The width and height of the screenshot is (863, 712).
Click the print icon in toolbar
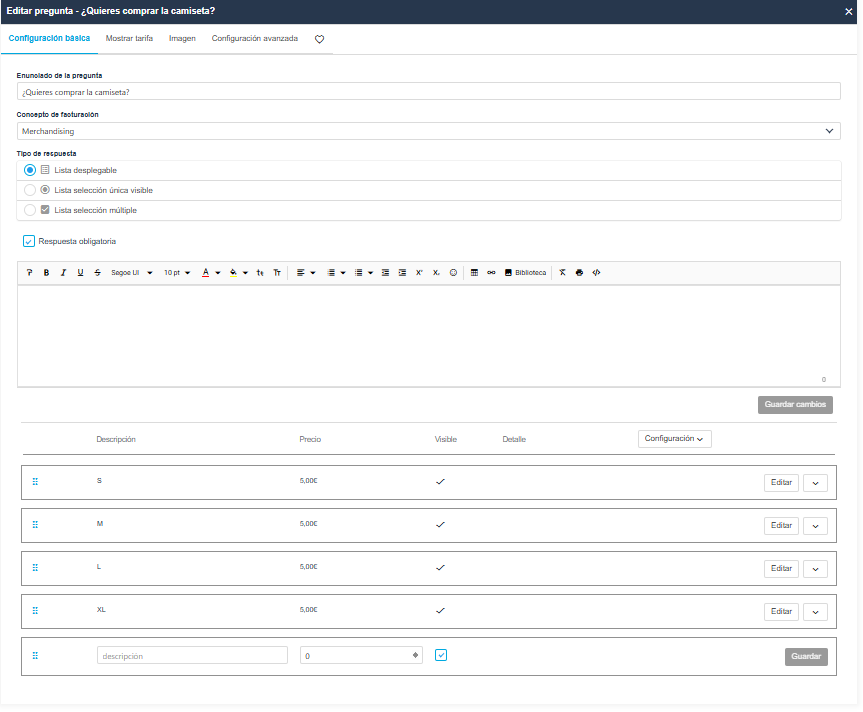[580, 273]
